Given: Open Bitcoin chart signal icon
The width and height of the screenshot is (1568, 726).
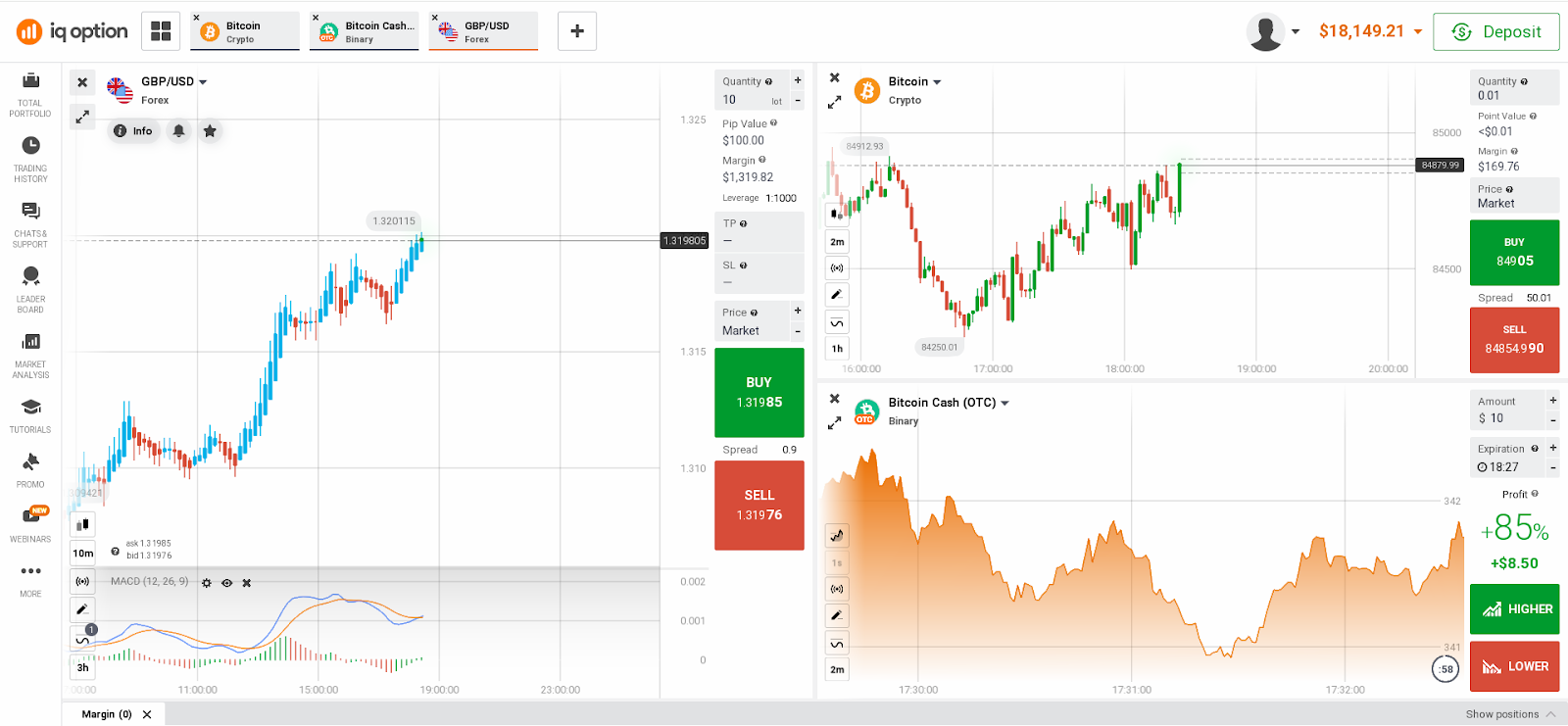Looking at the screenshot, I should point(837,267).
